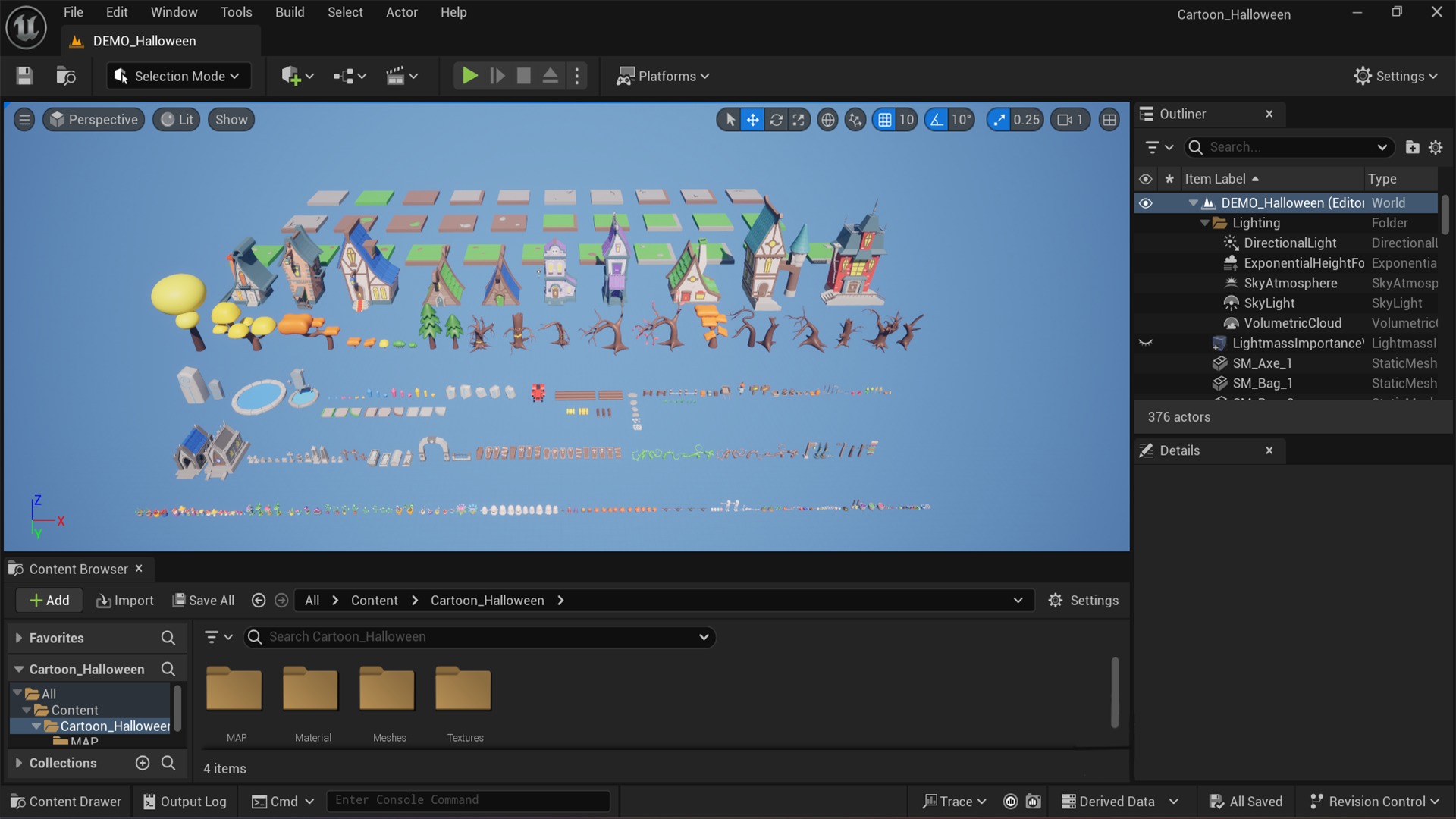Toggle grid snapping in the viewport
1456x819 pixels.
coord(885,120)
